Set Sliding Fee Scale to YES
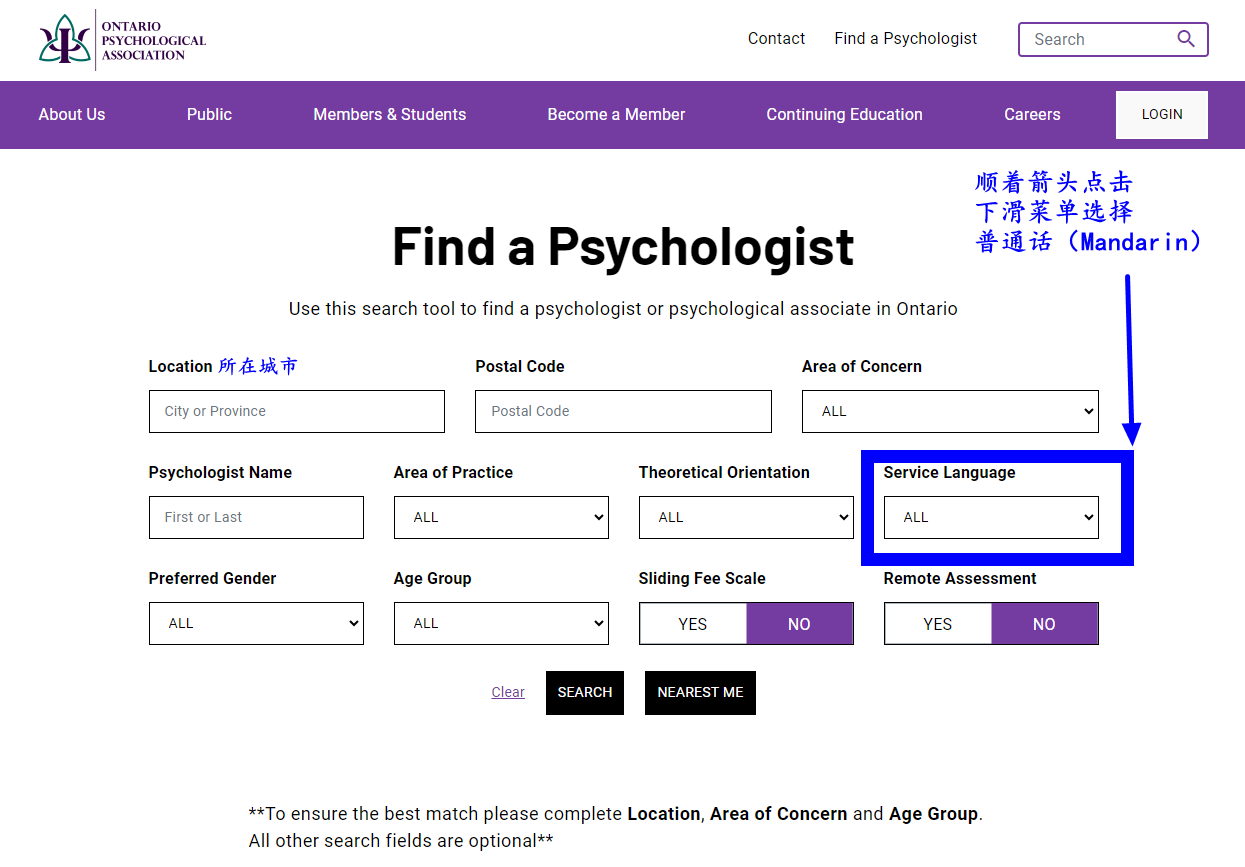The width and height of the screenshot is (1245, 867). tap(692, 624)
